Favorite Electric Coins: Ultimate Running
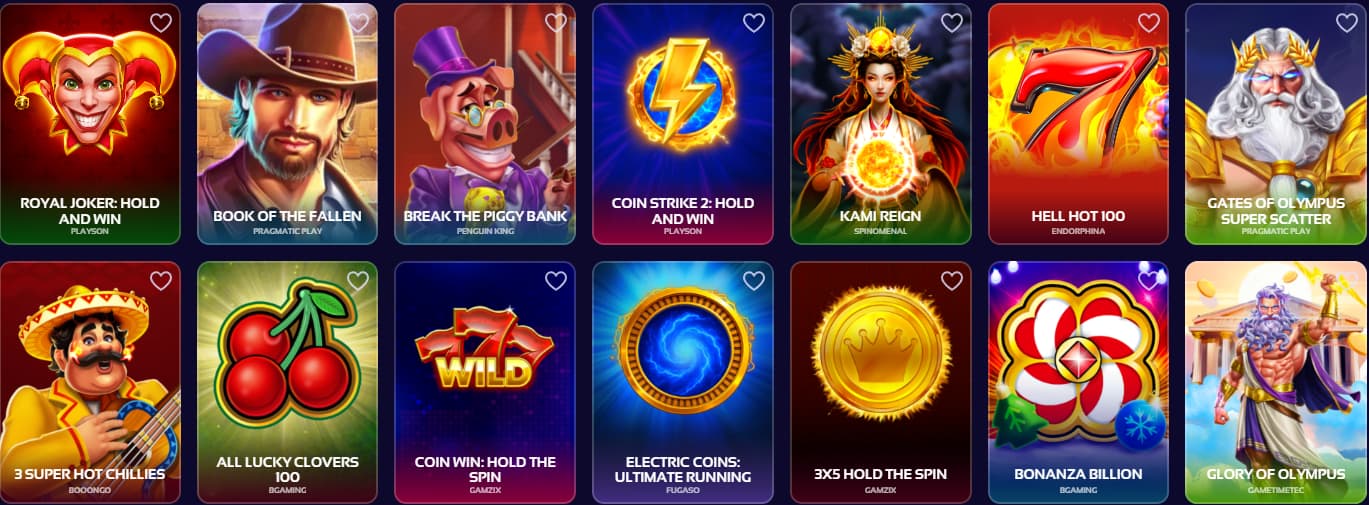Image resolution: width=1369 pixels, height=505 pixels. (x=754, y=281)
